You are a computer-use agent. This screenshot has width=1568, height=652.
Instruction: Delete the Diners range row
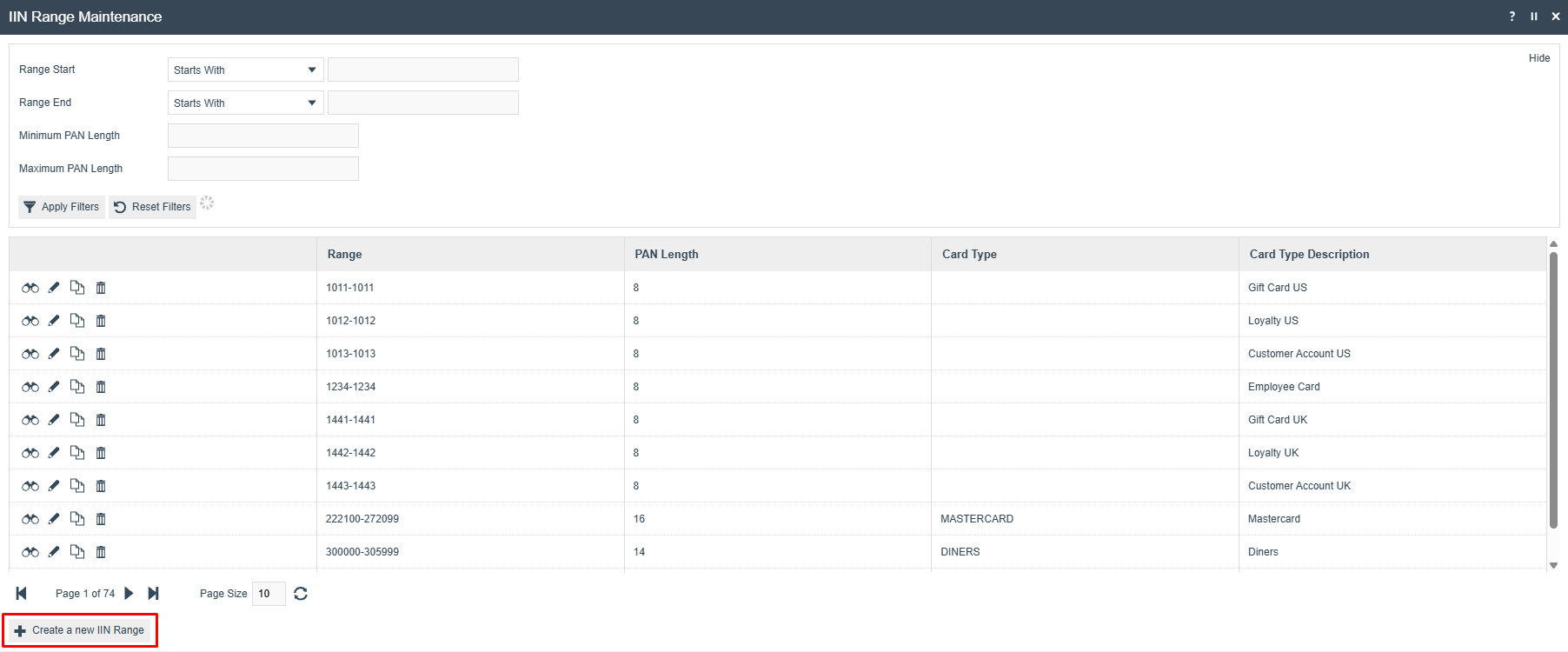coord(101,552)
